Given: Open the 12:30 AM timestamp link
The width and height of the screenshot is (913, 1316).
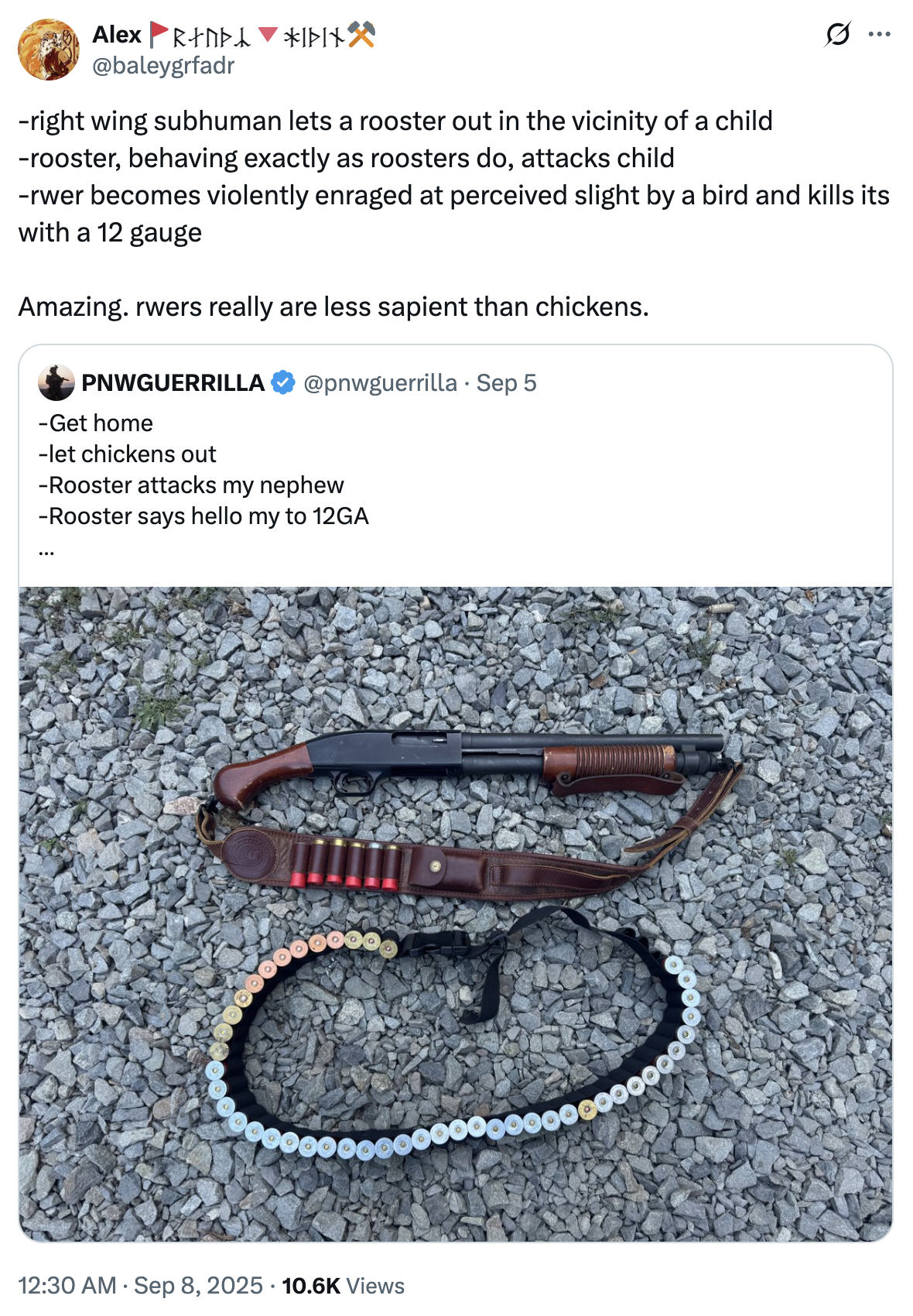Looking at the screenshot, I should tap(67, 1286).
